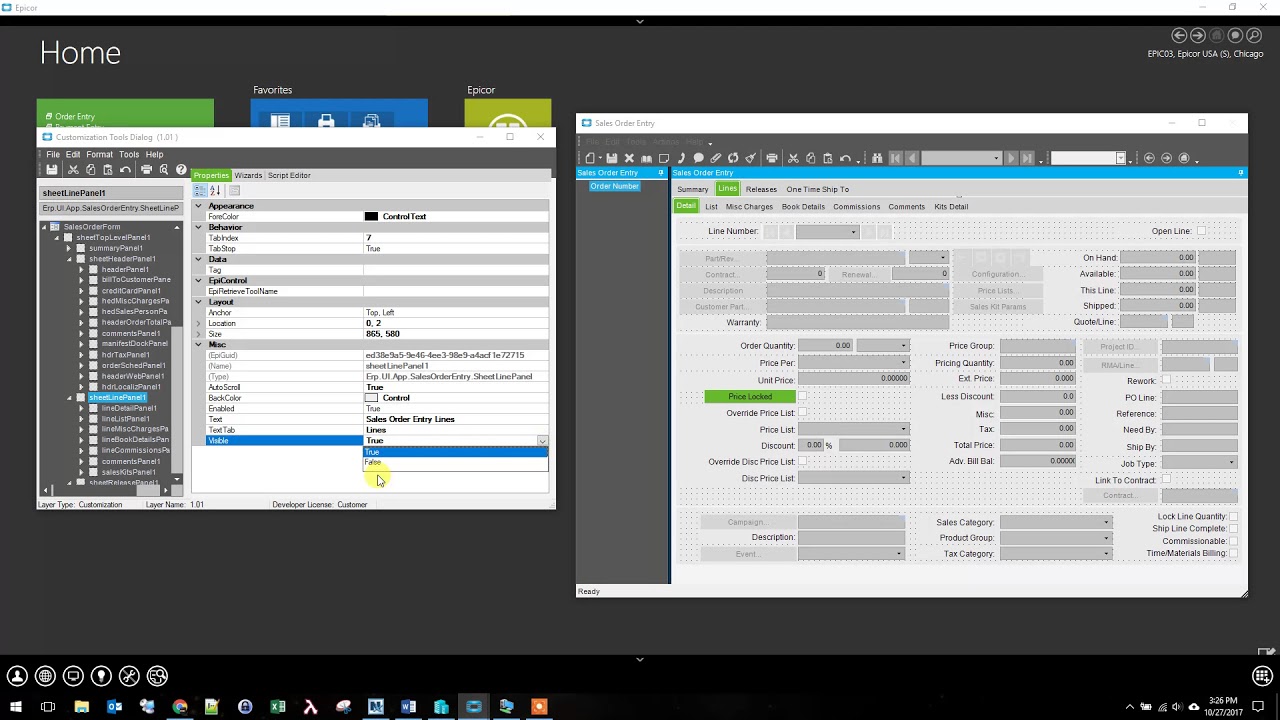Click the globe icon in bottom Epicor bar

tap(45, 676)
